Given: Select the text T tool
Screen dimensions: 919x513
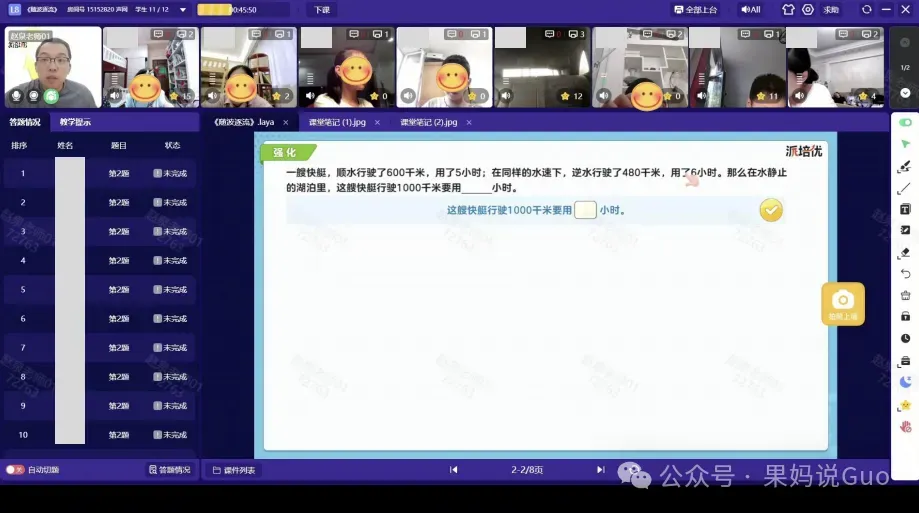Looking at the screenshot, I should coord(906,209).
